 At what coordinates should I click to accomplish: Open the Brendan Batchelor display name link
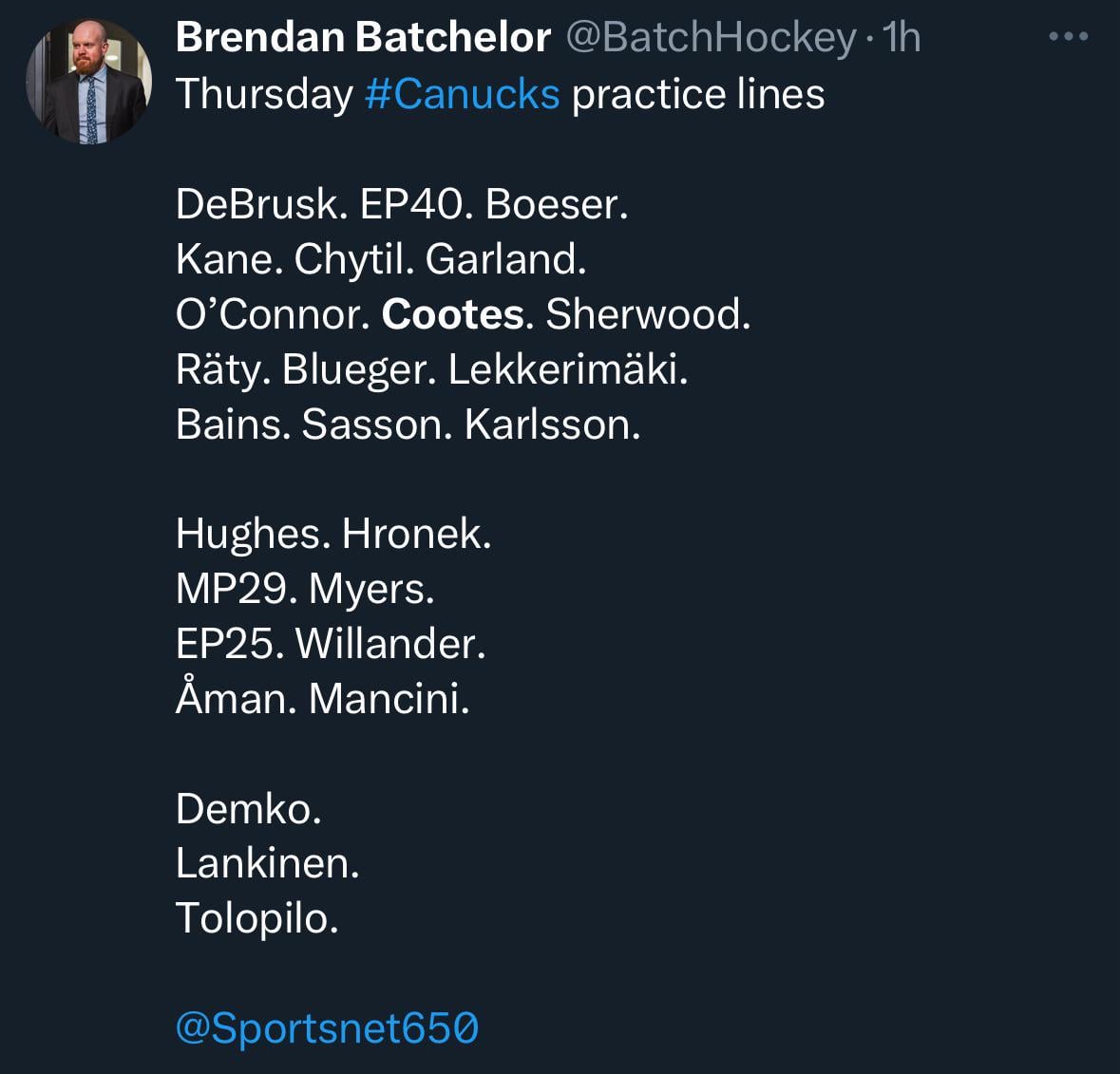[363, 37]
